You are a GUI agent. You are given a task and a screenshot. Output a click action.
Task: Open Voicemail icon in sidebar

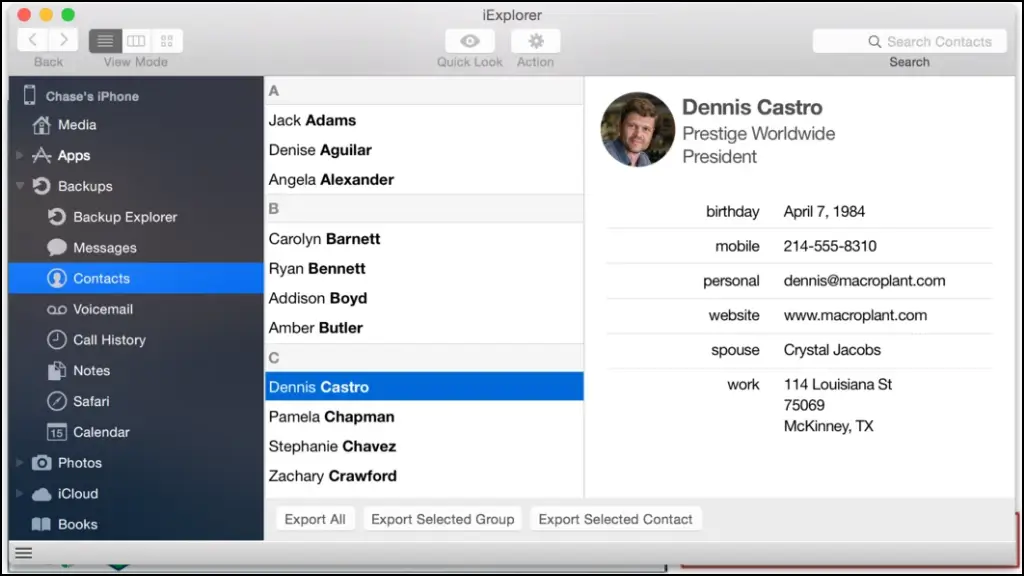pyautogui.click(x=57, y=310)
